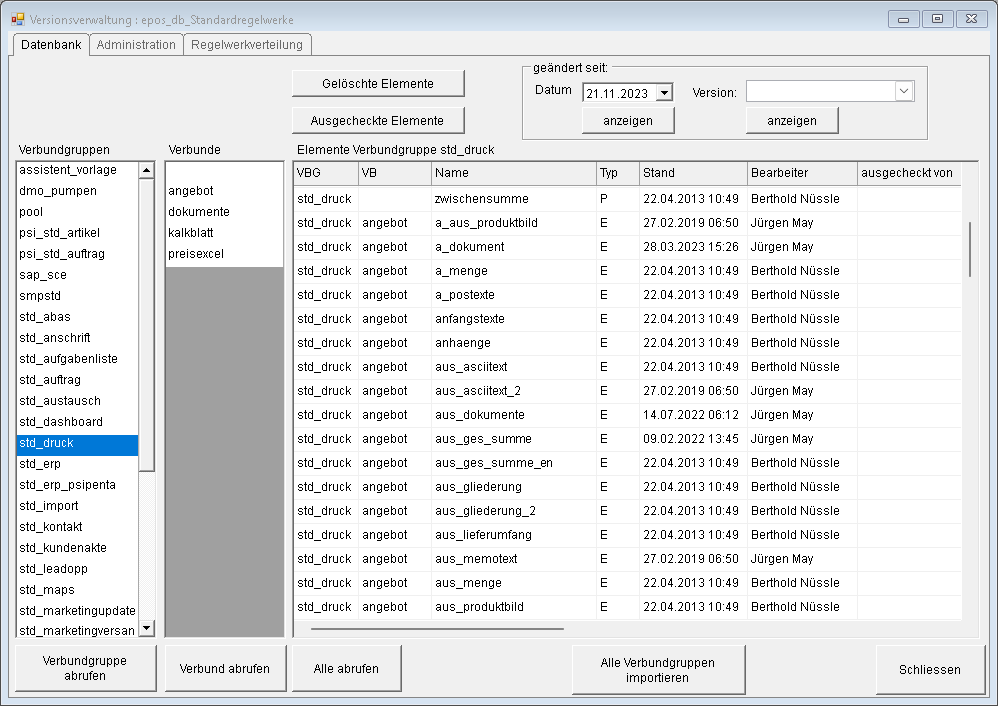This screenshot has height=706, width=998.
Task: Switch to the Administration tab
Action: coord(135,44)
